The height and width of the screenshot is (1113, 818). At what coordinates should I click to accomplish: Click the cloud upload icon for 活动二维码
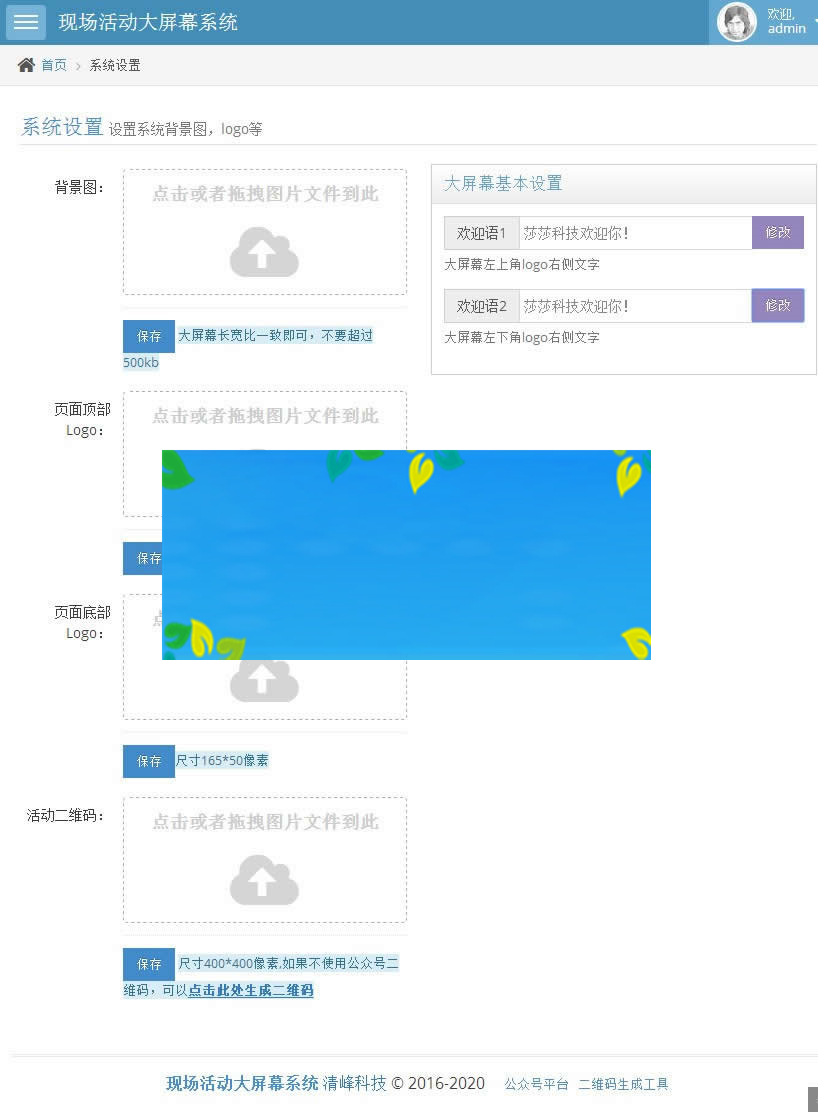(x=263, y=880)
